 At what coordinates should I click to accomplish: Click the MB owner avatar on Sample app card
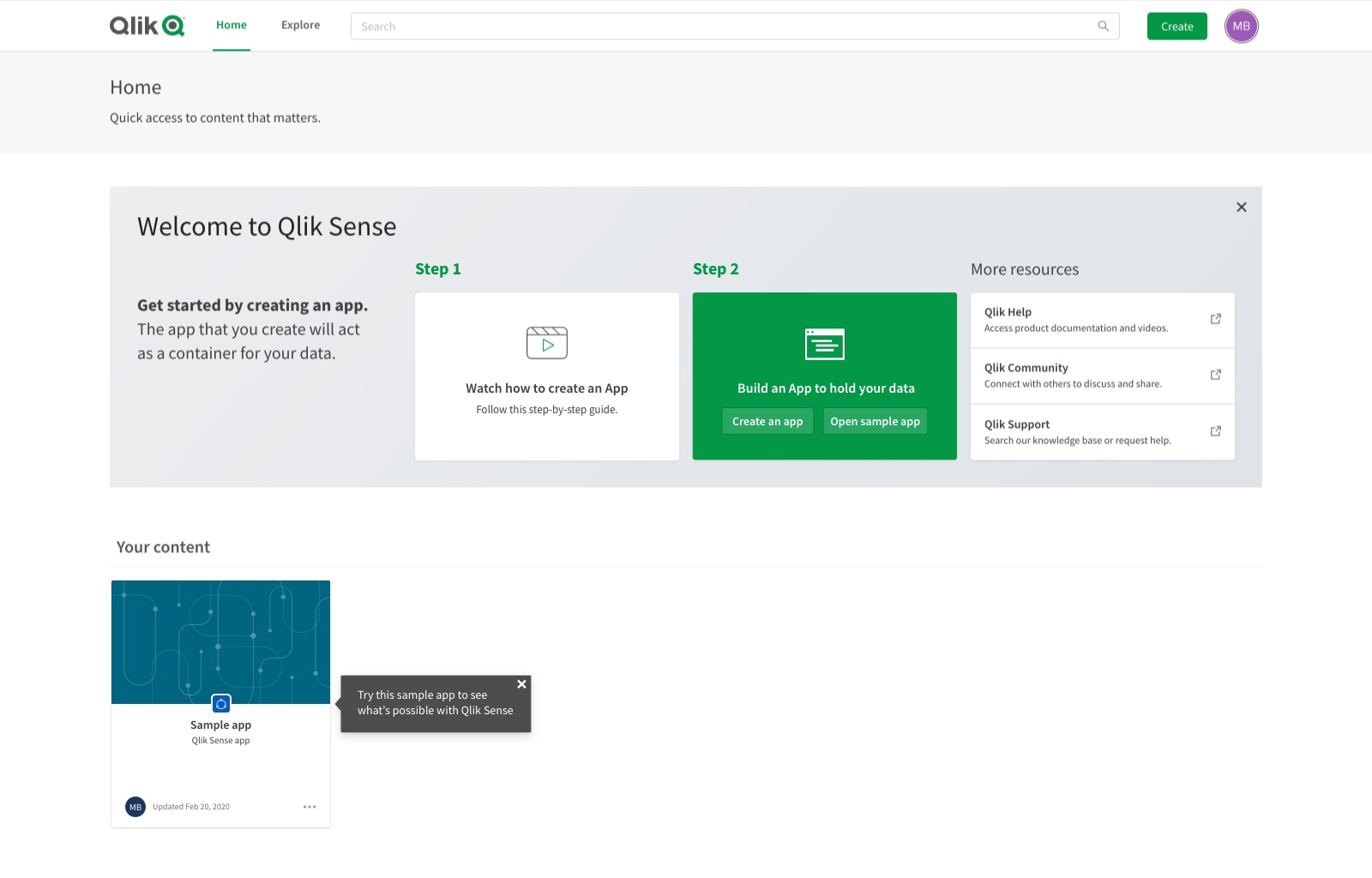[x=135, y=807]
